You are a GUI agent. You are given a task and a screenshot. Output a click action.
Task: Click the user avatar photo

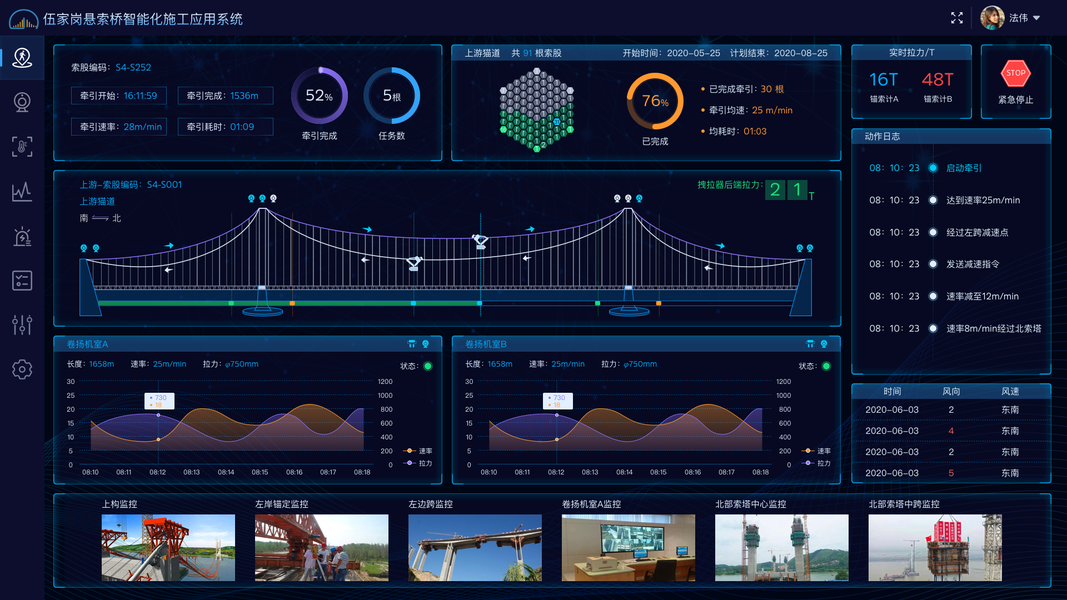992,18
